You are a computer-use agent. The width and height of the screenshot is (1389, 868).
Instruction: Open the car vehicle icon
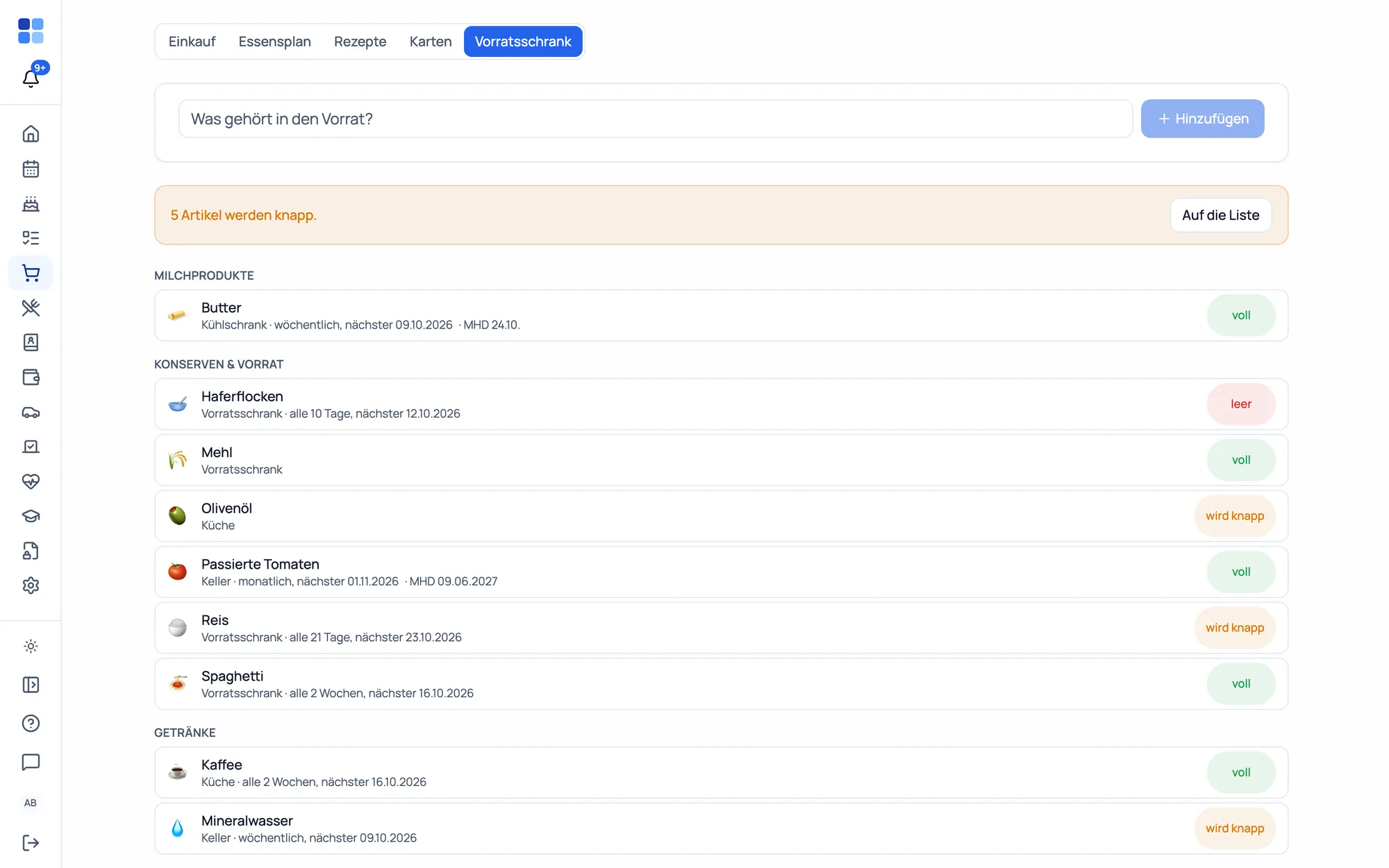[x=31, y=412]
